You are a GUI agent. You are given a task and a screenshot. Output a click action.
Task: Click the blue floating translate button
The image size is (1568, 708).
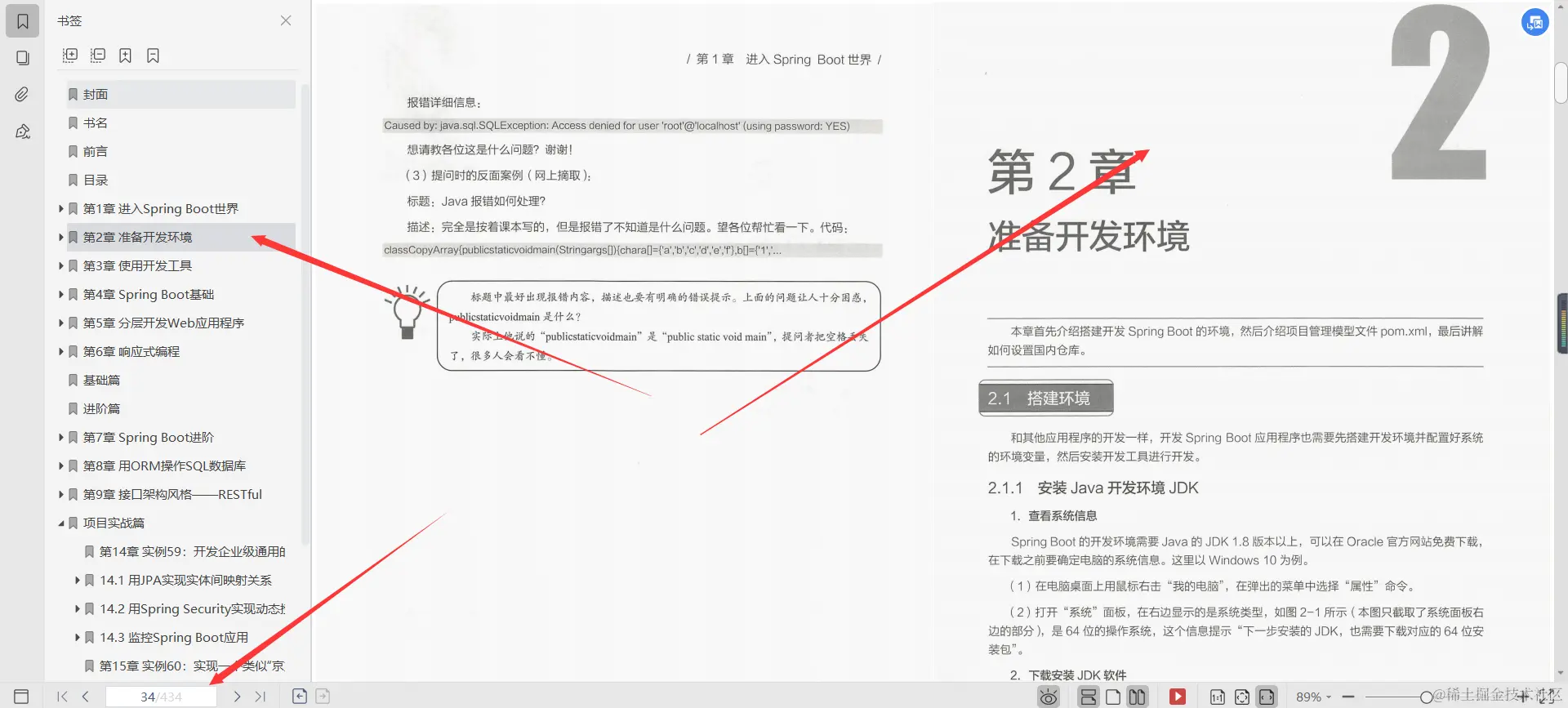(1535, 22)
